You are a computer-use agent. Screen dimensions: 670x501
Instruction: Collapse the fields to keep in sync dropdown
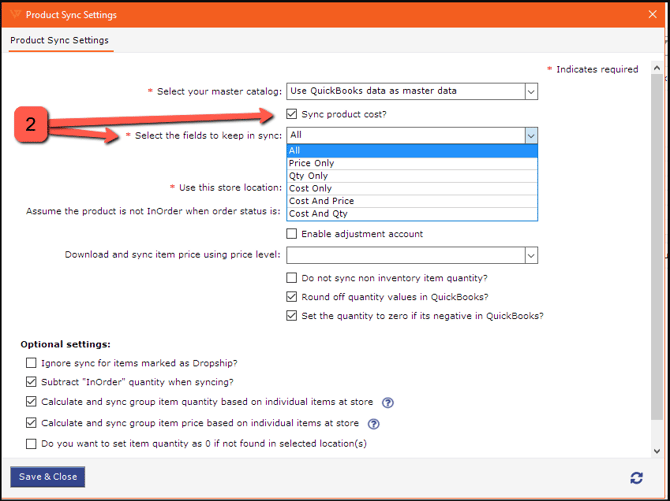click(x=531, y=136)
